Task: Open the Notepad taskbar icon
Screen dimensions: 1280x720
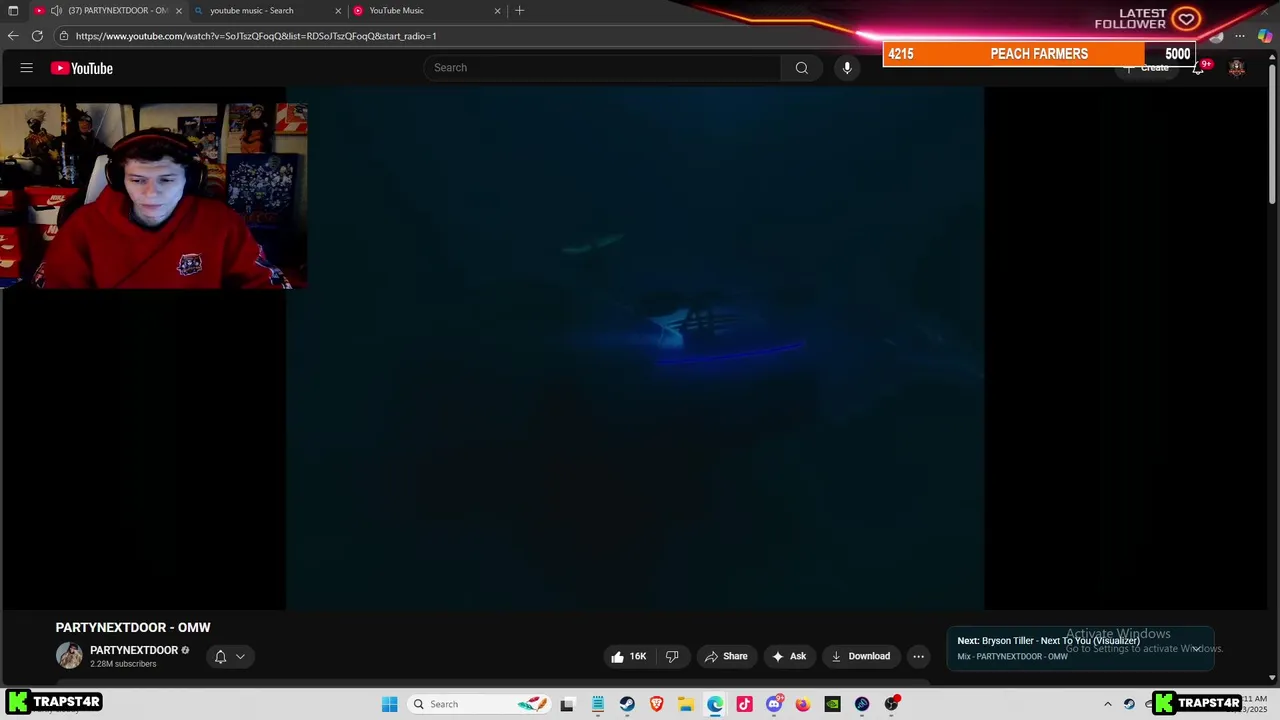Action: coord(598,704)
